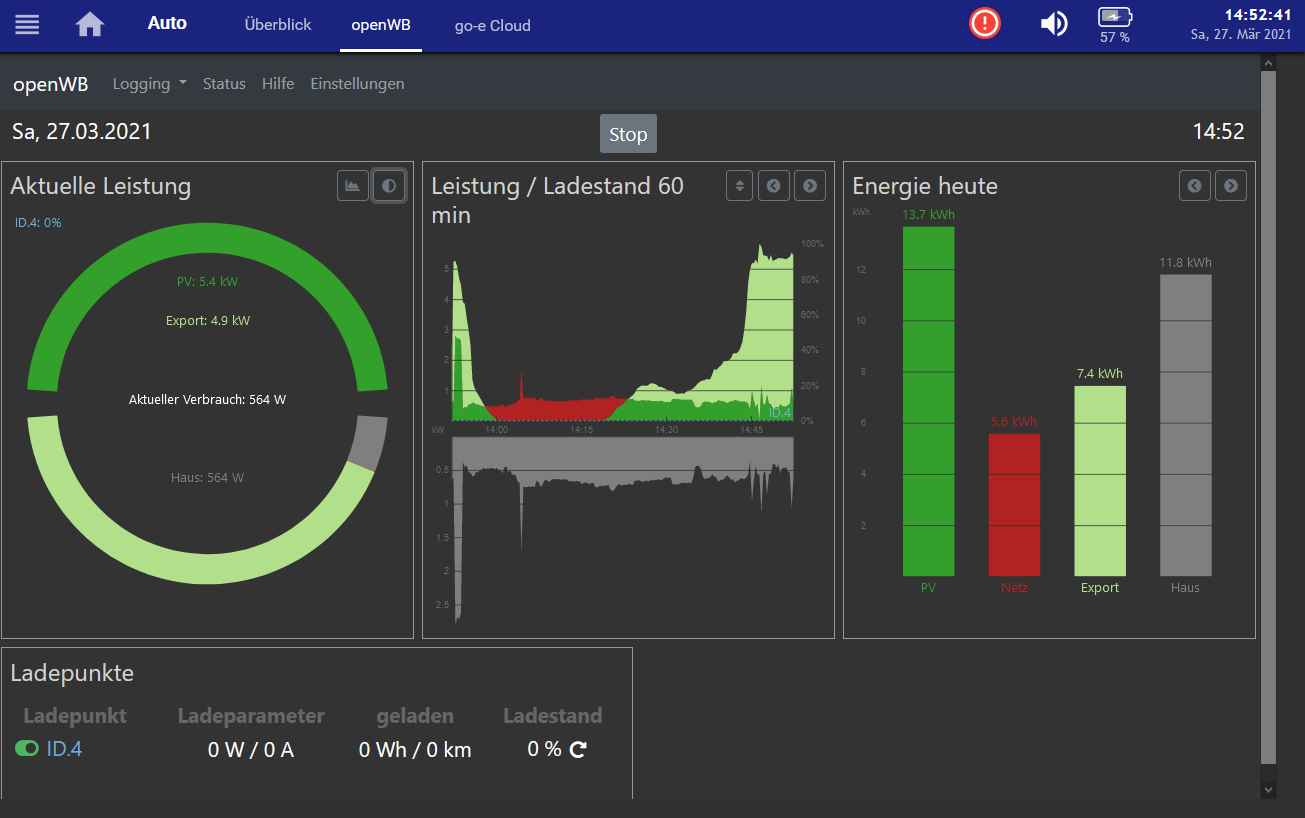Viewport: 1305px width, 818px height.
Task: Switch to the go-e Cloud tab
Action: 492,25
